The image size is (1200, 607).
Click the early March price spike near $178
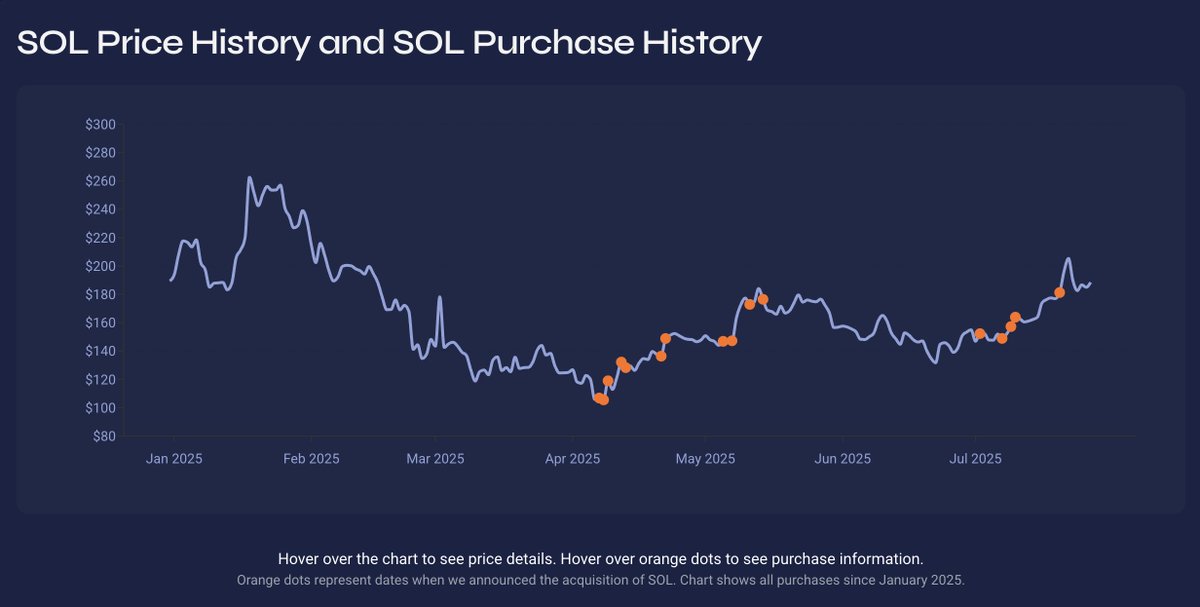coord(440,297)
